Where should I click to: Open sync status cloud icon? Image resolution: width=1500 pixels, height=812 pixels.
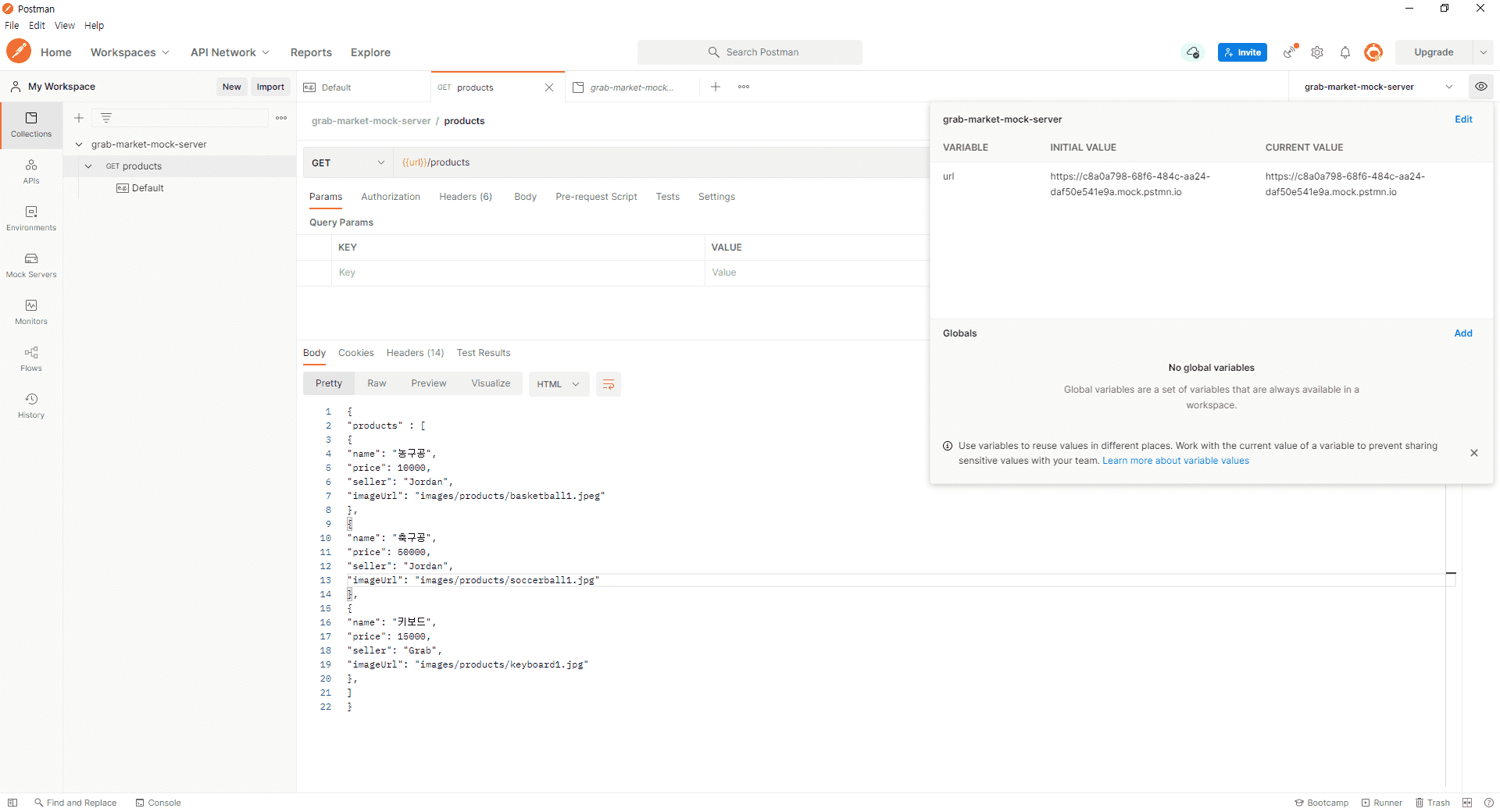click(1193, 52)
